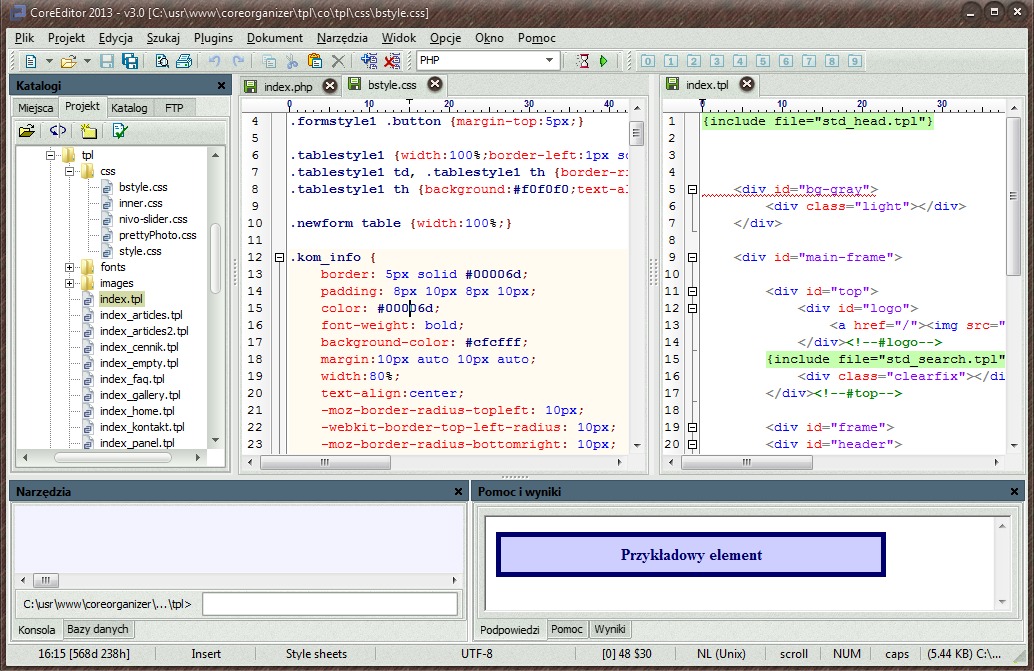The width and height of the screenshot is (1034, 671).
Task: Click the Delete X toolbar icon
Action: 338,61
